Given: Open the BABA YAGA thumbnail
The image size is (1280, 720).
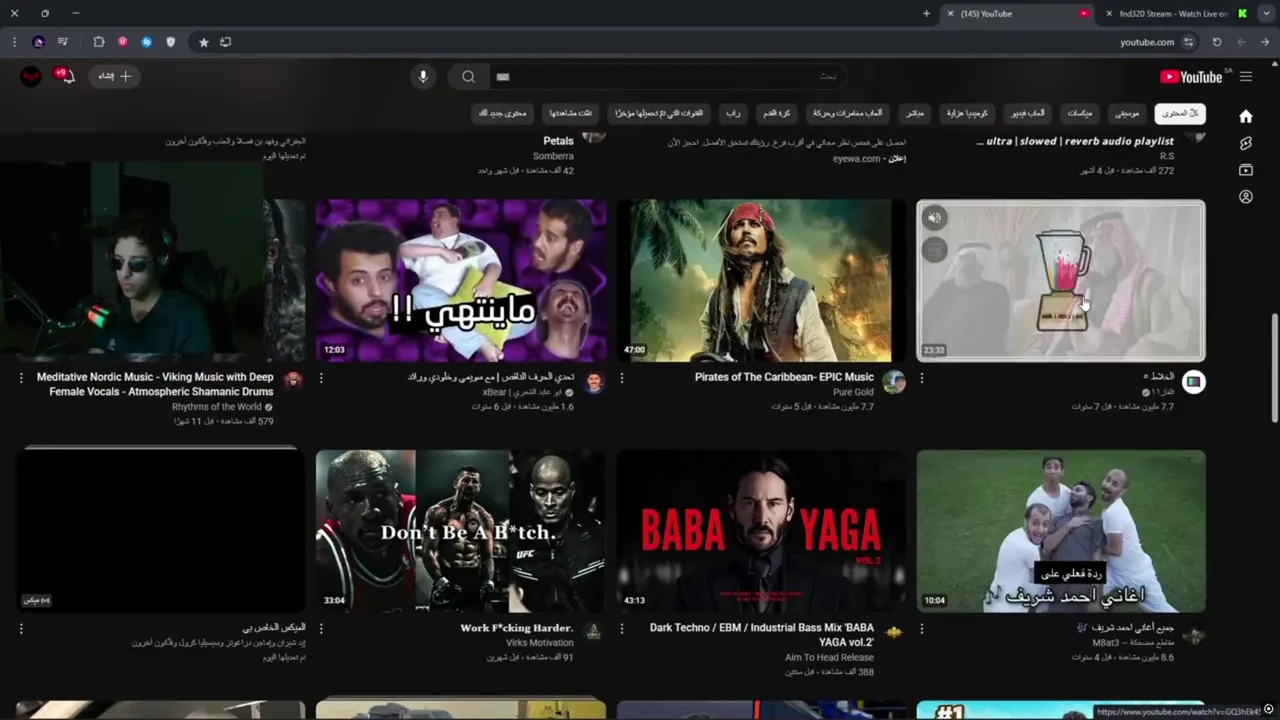Looking at the screenshot, I should point(761,531).
